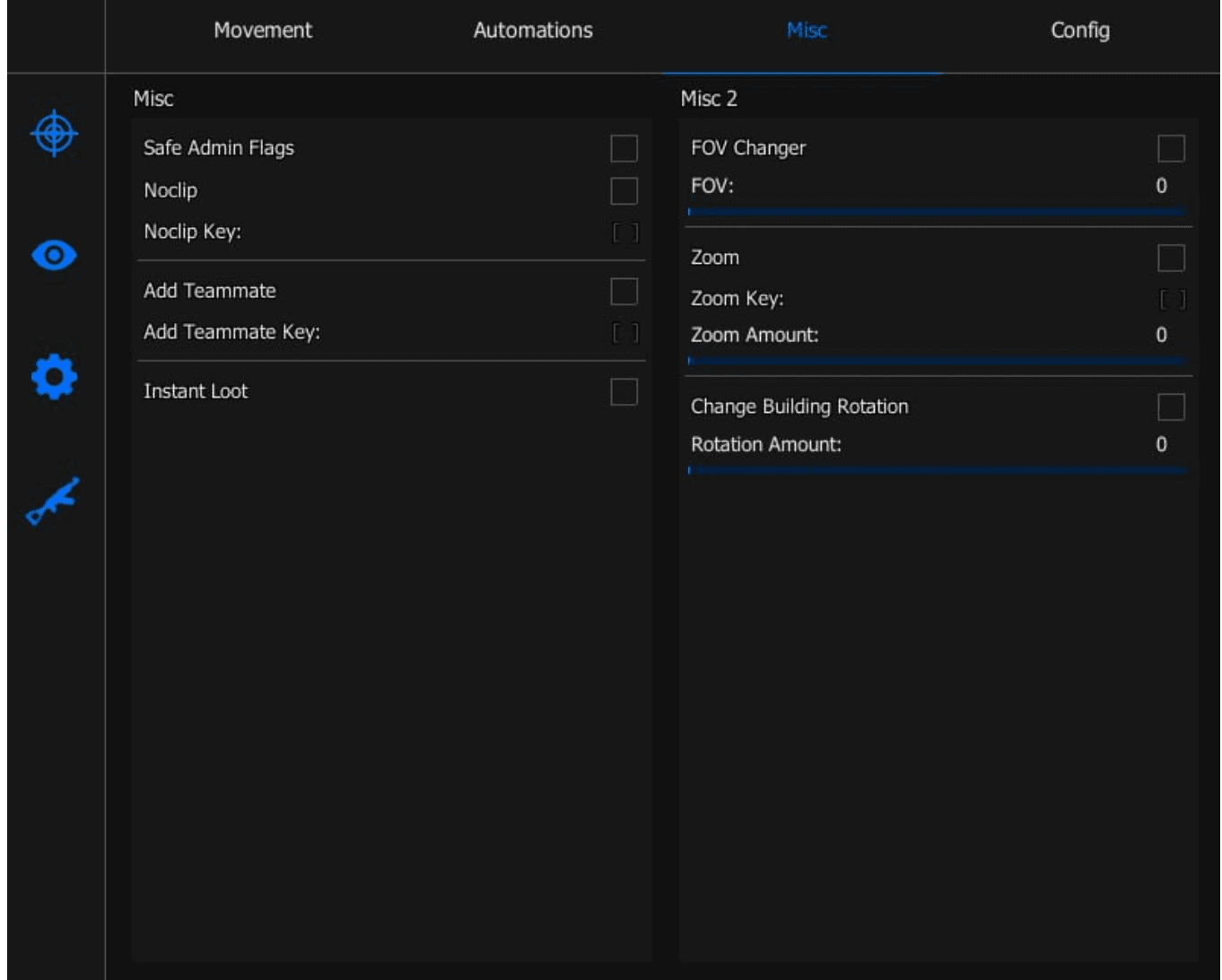Switch to the Movement tab
1222x980 pixels.
click(263, 31)
